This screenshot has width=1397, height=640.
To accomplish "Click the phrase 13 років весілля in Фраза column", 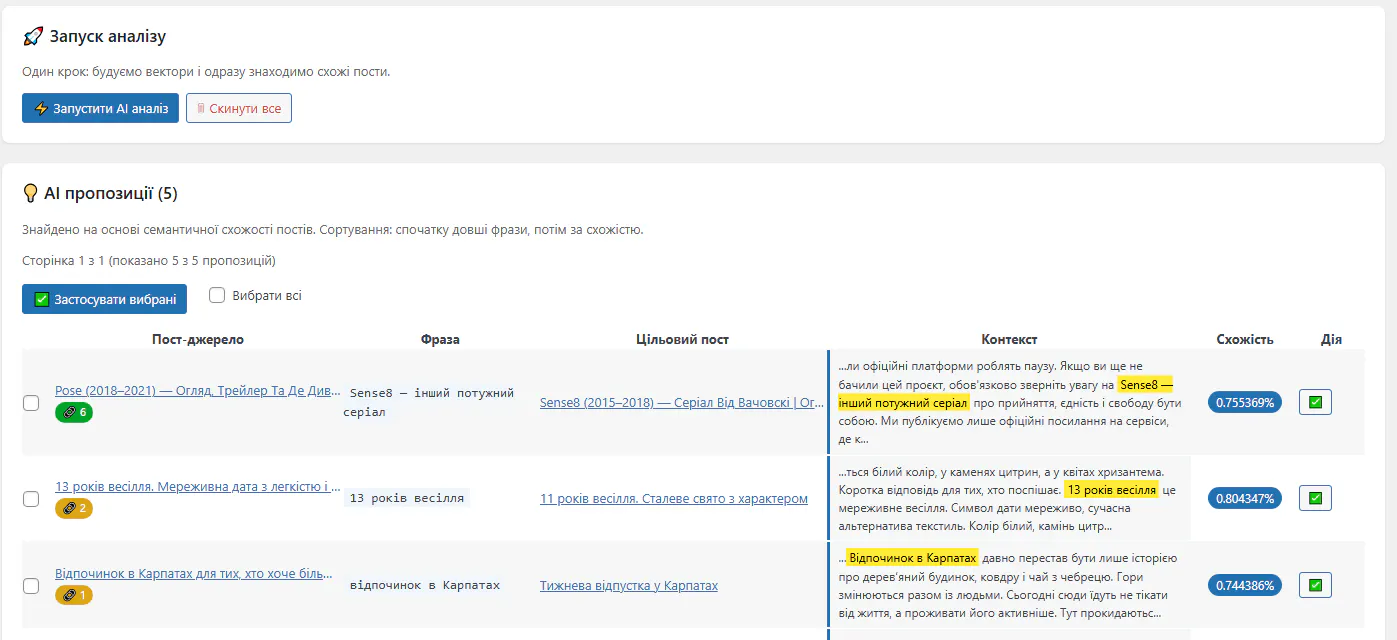I will coord(407,497).
